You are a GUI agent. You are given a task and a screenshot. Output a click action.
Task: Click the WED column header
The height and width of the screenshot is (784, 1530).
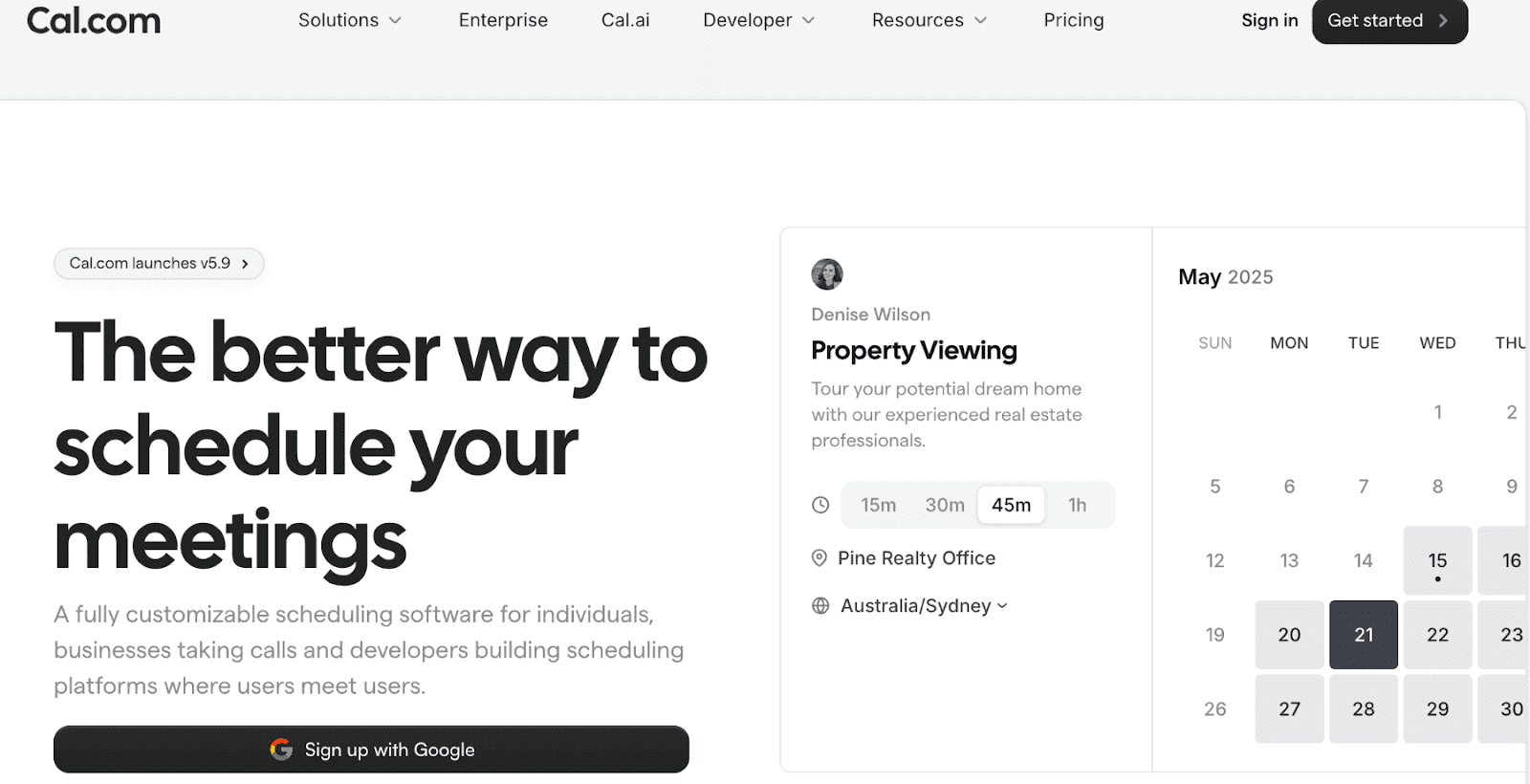point(1437,343)
